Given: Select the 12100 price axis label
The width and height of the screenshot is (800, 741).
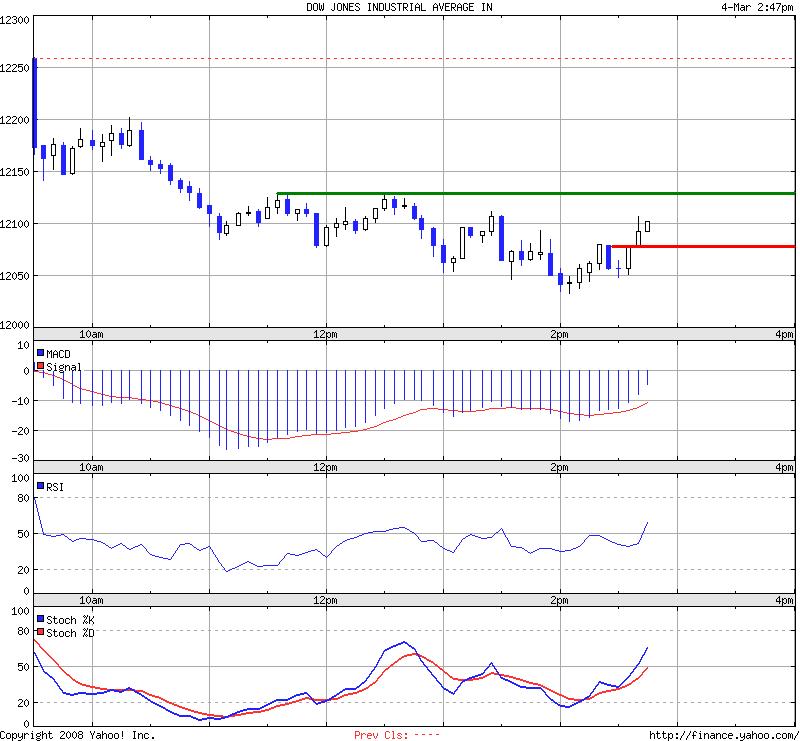Looking at the screenshot, I should [x=15, y=224].
